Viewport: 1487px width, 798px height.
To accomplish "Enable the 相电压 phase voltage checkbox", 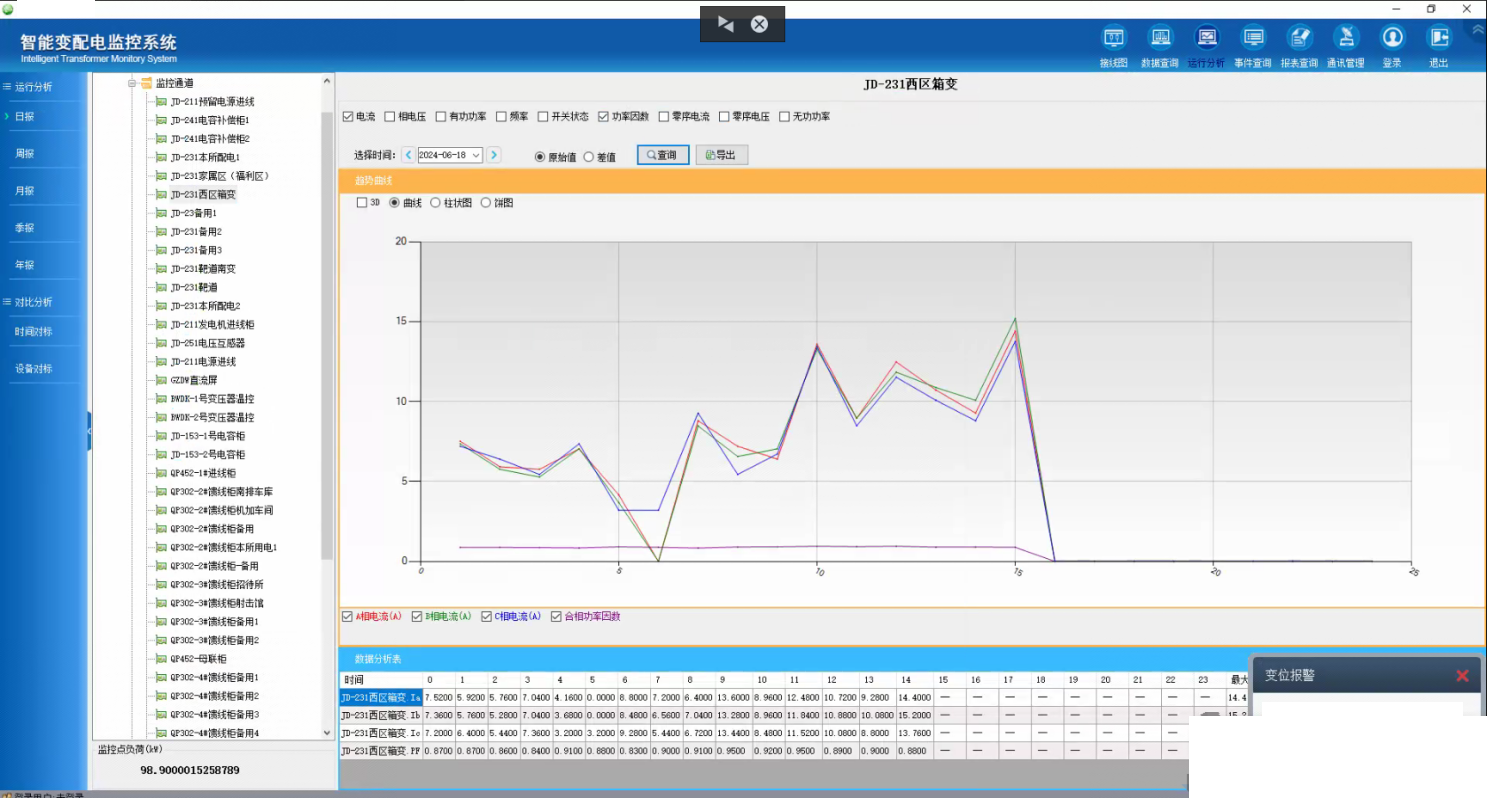I will click(389, 117).
